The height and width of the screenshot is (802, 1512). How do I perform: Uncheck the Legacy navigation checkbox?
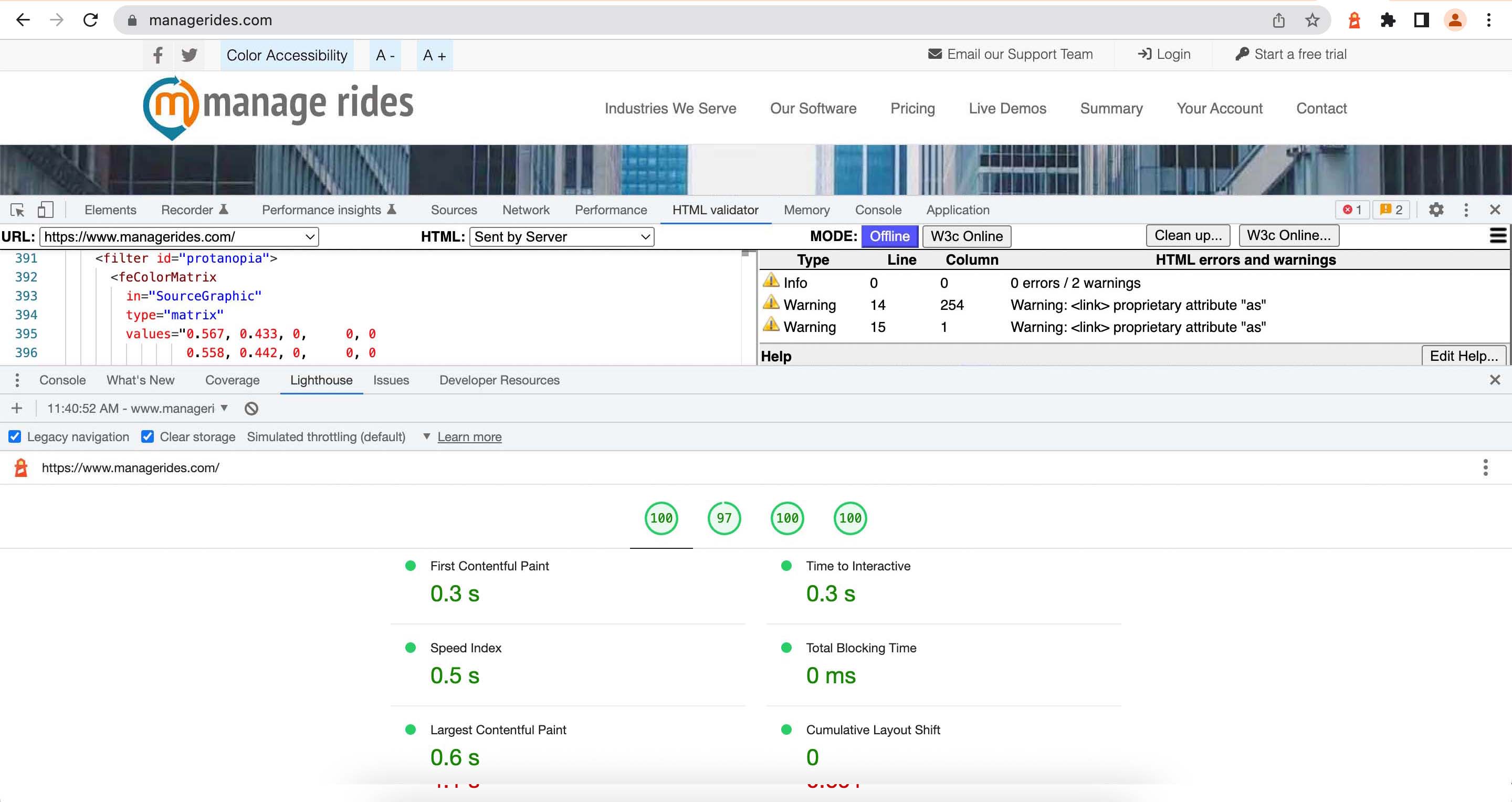[14, 436]
